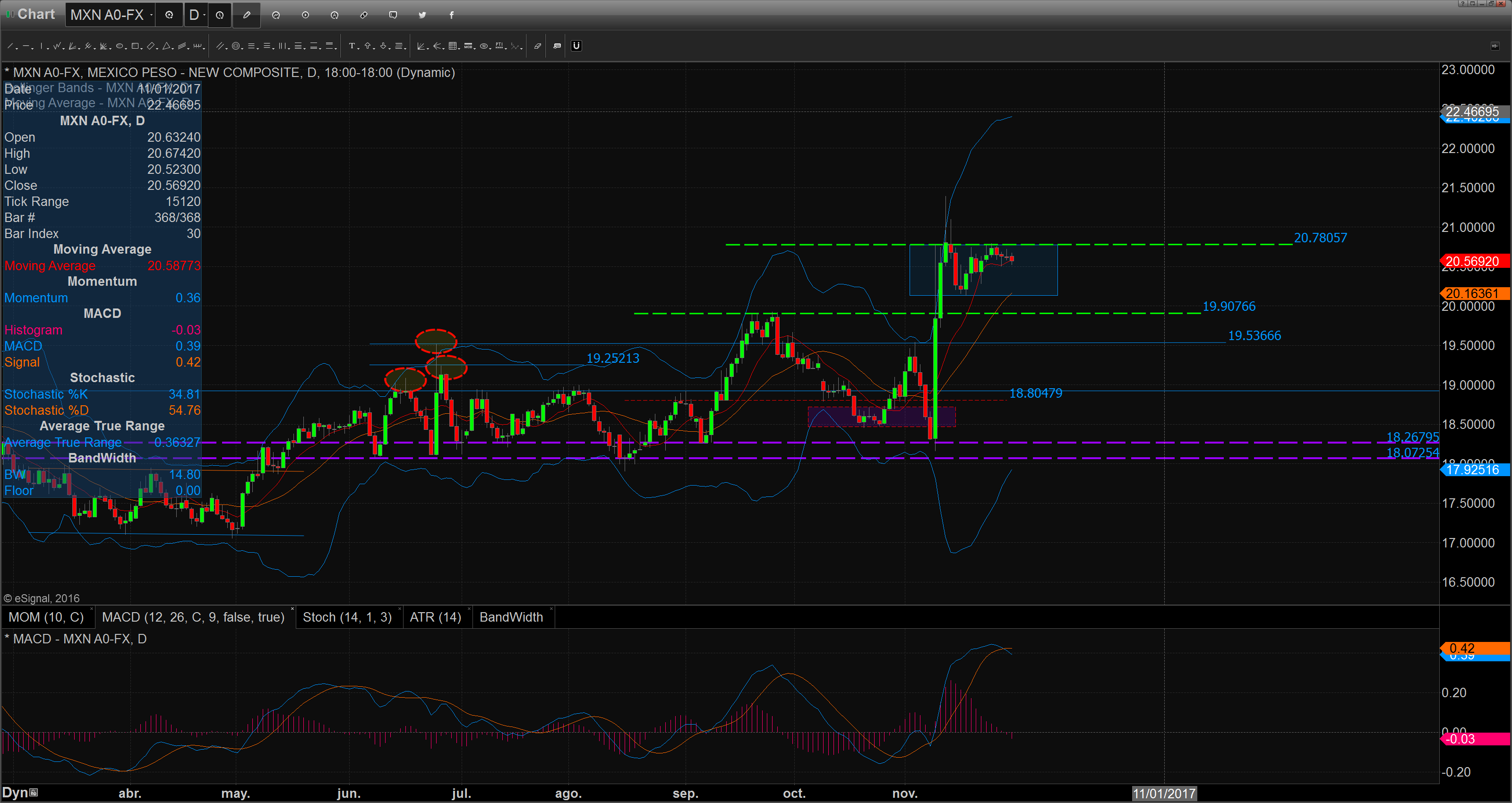Insert a down arrow marker

[x=383, y=46]
